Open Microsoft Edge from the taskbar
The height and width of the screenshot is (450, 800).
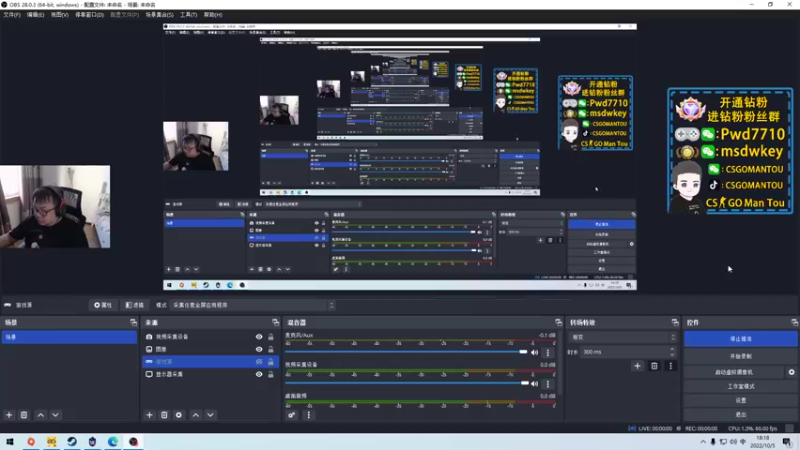click(113, 441)
